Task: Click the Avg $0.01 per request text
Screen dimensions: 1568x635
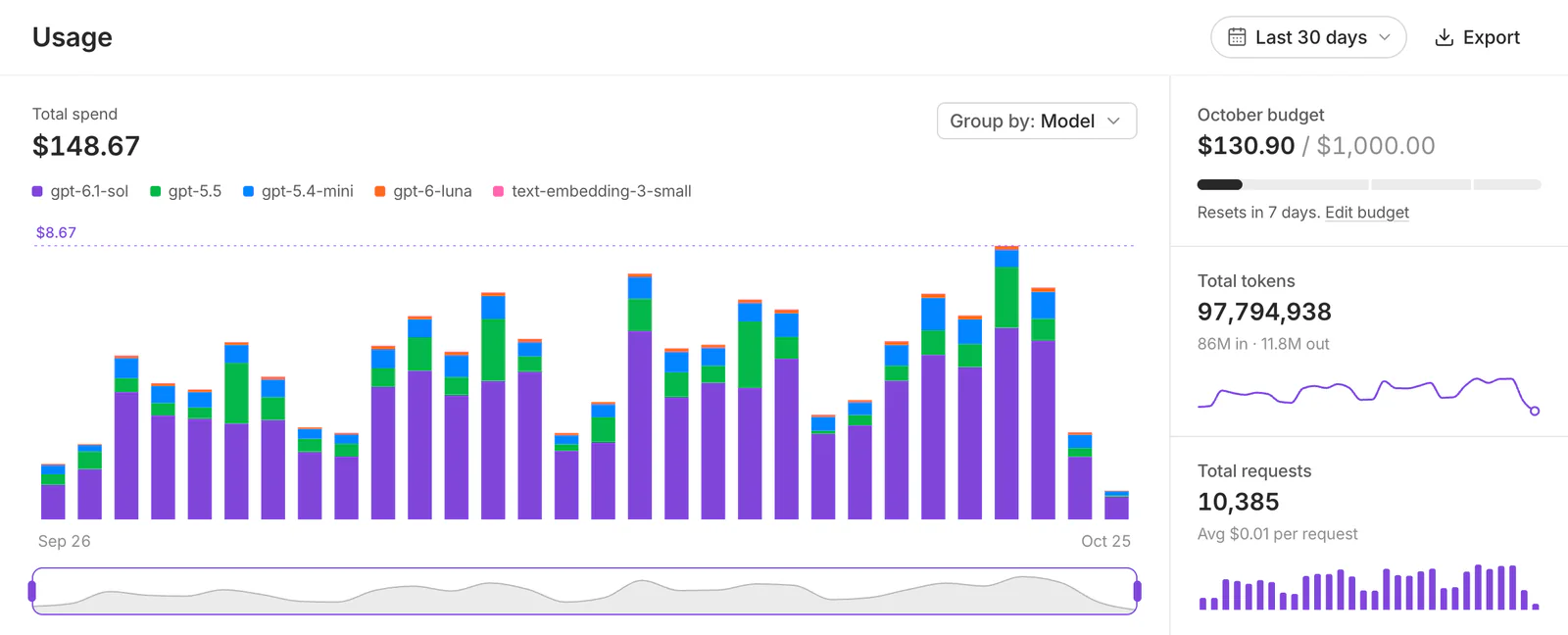Action: (1277, 534)
